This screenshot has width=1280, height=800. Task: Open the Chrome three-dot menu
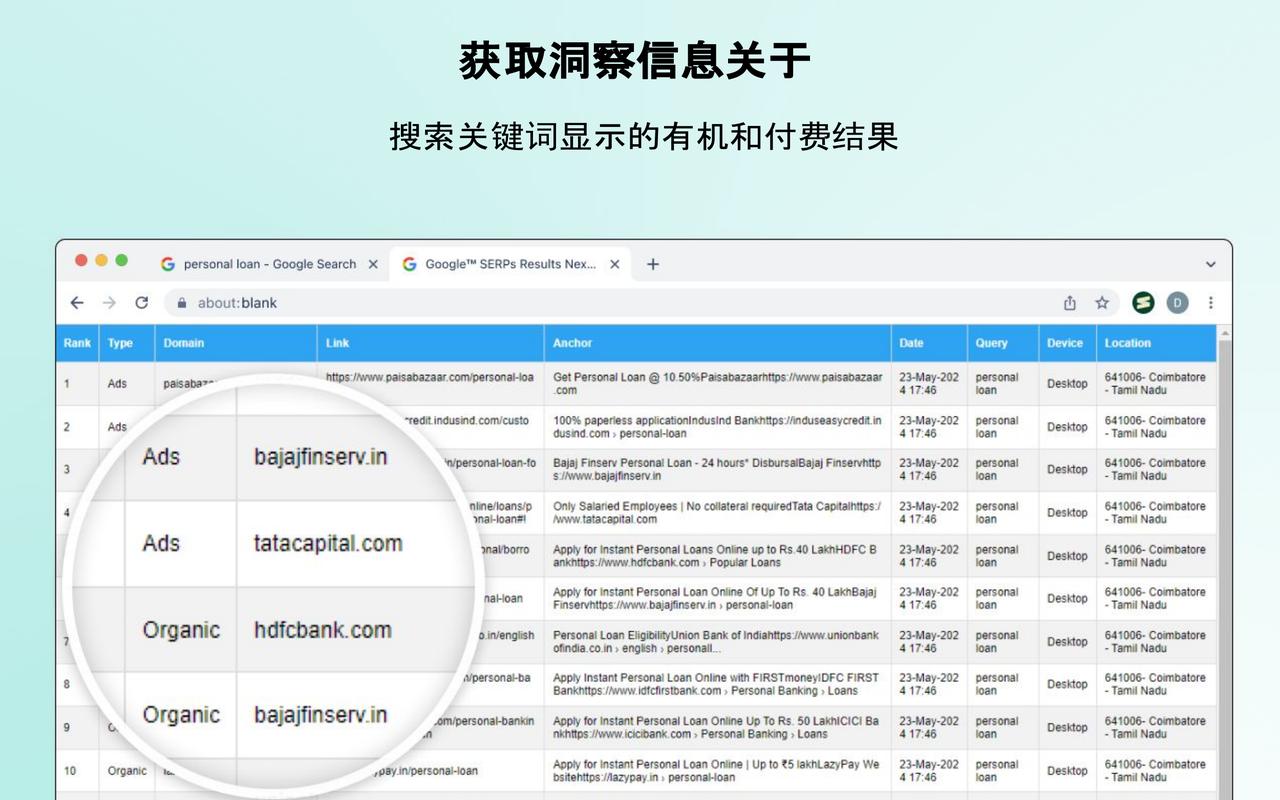(x=1211, y=303)
